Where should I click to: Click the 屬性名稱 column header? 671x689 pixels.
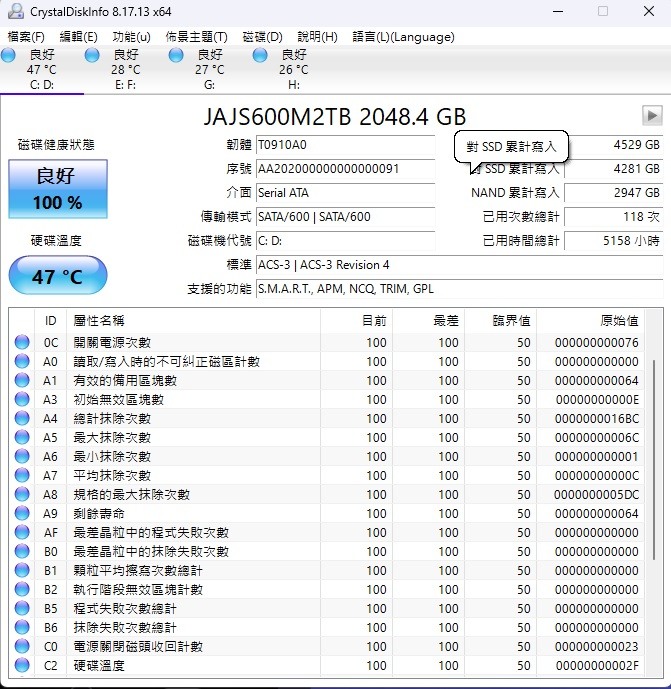pos(193,320)
